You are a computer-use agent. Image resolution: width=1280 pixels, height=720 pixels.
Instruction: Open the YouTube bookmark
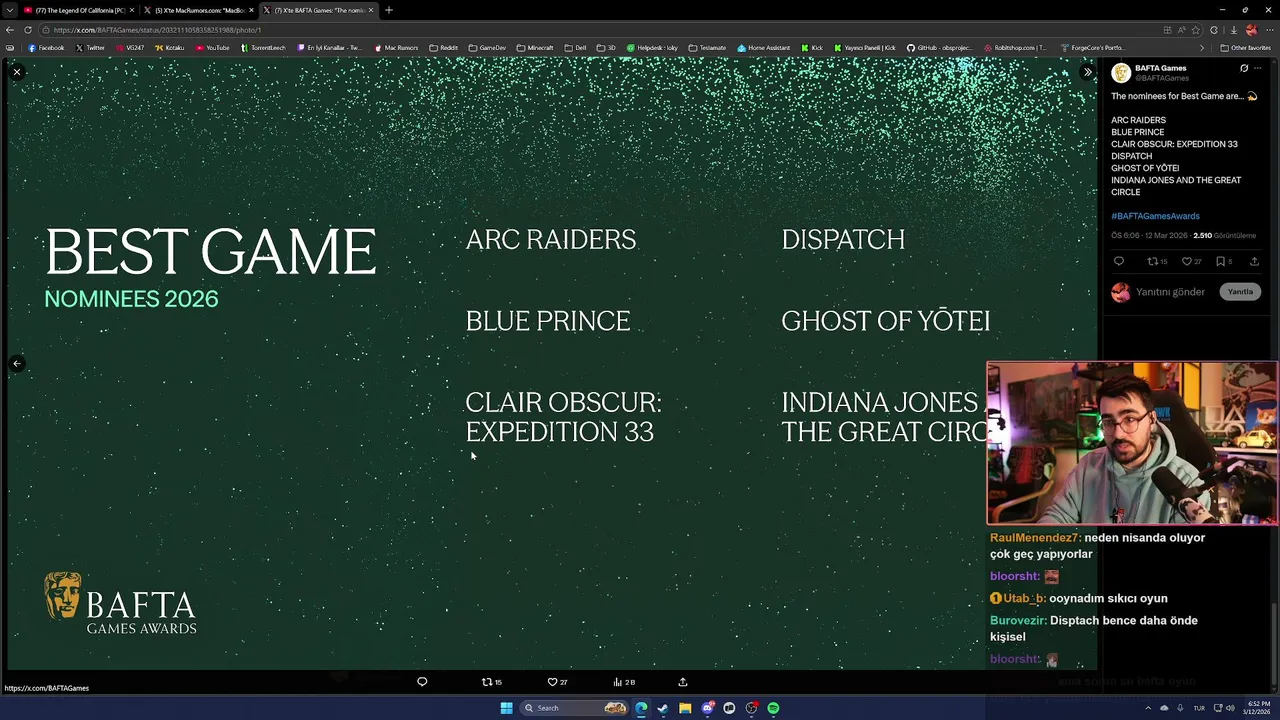213,48
